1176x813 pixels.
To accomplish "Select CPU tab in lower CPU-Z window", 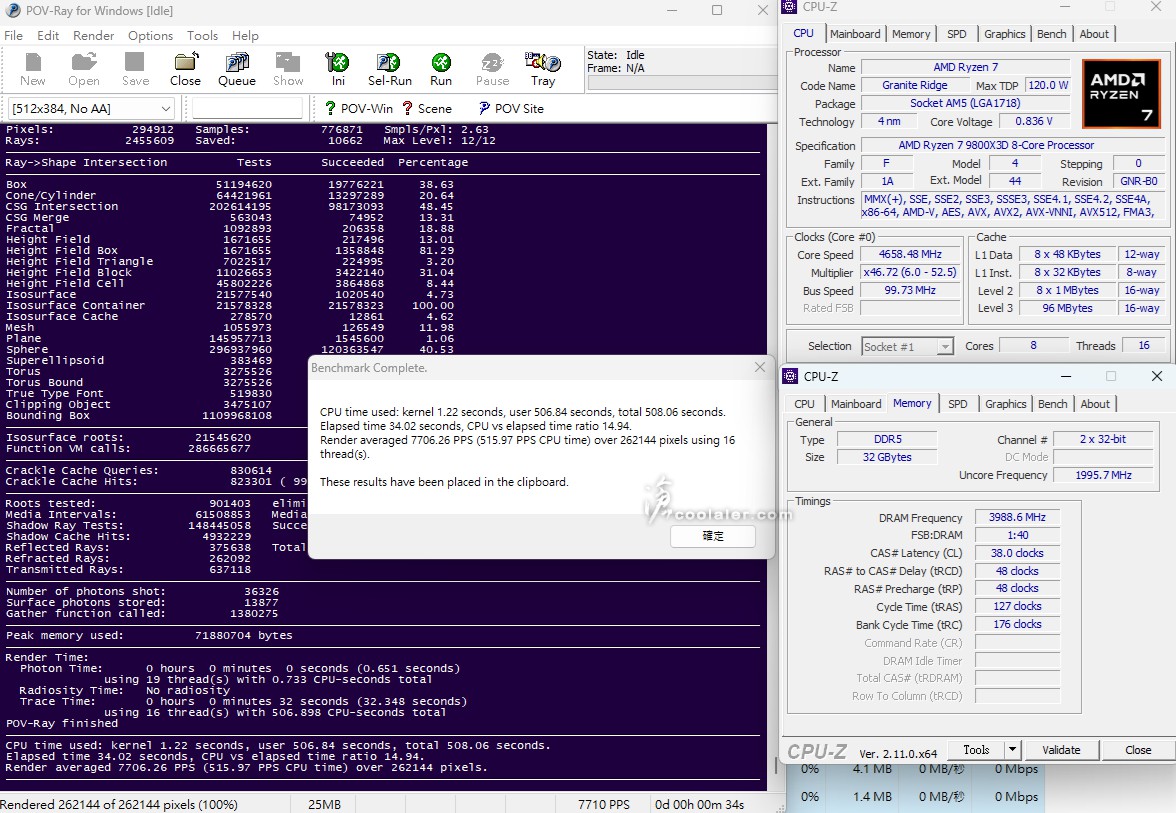I will click(x=805, y=404).
